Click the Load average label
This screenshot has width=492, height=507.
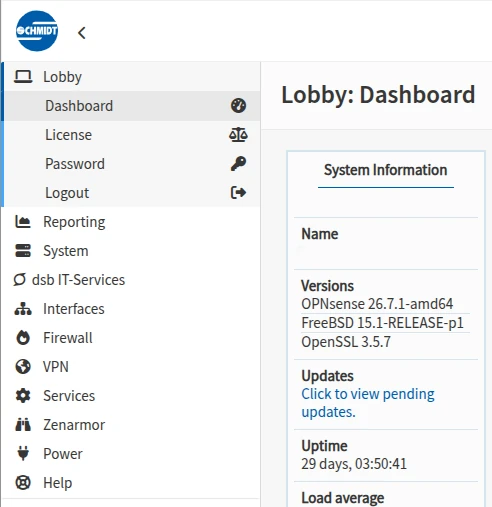coord(343,498)
